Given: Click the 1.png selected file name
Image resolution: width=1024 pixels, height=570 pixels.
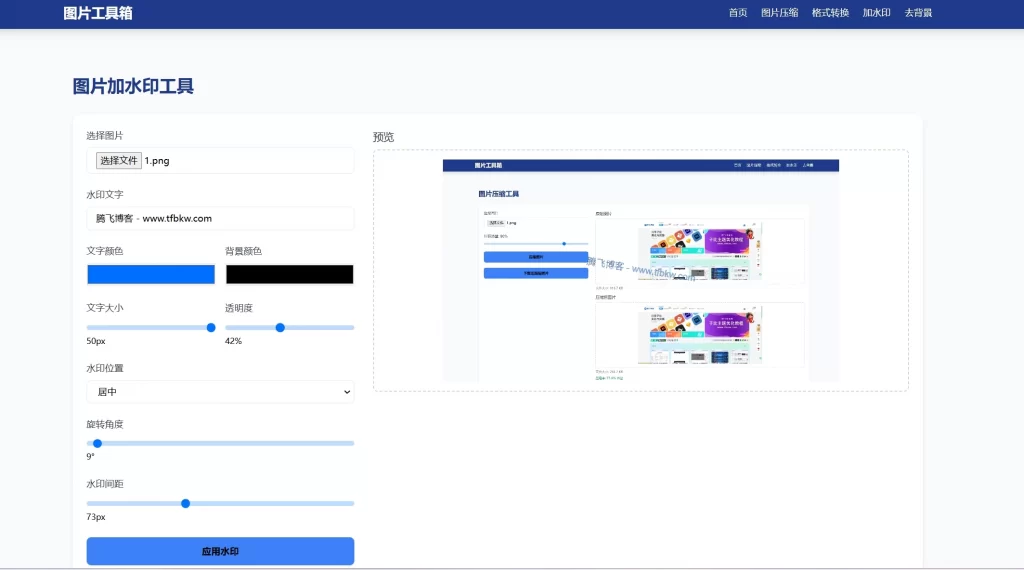Looking at the screenshot, I should [157, 160].
